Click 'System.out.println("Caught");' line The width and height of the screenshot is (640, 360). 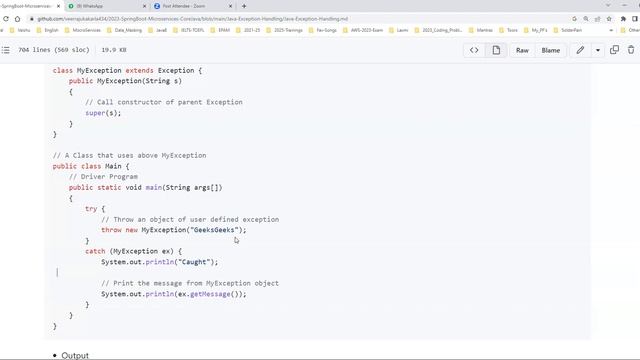pos(160,262)
